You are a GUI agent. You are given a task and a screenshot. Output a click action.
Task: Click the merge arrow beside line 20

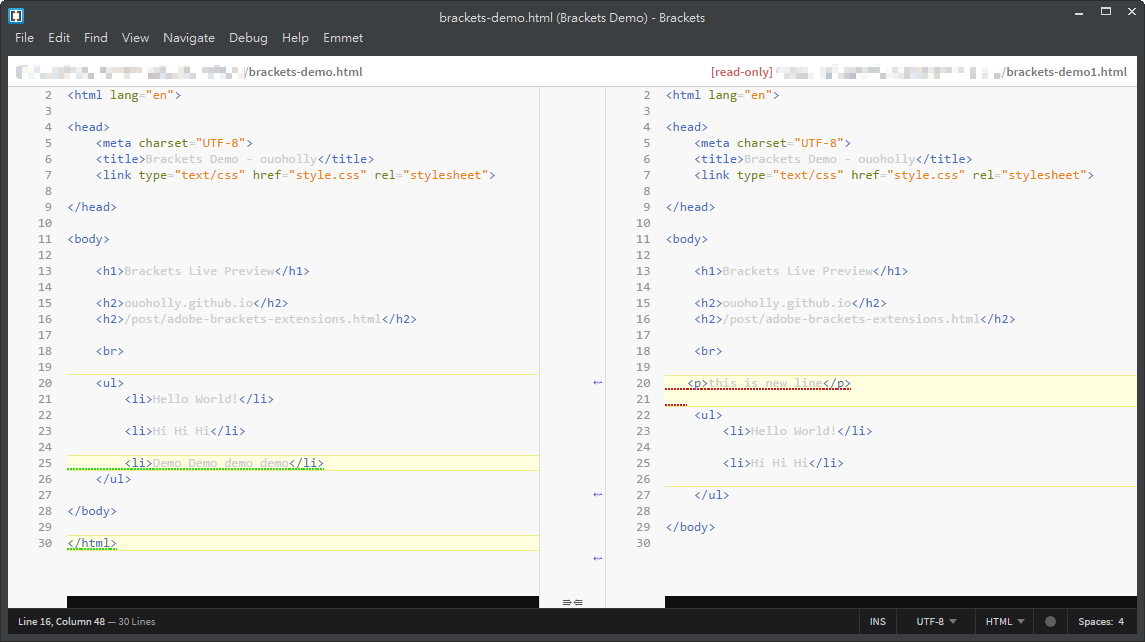(x=598, y=383)
